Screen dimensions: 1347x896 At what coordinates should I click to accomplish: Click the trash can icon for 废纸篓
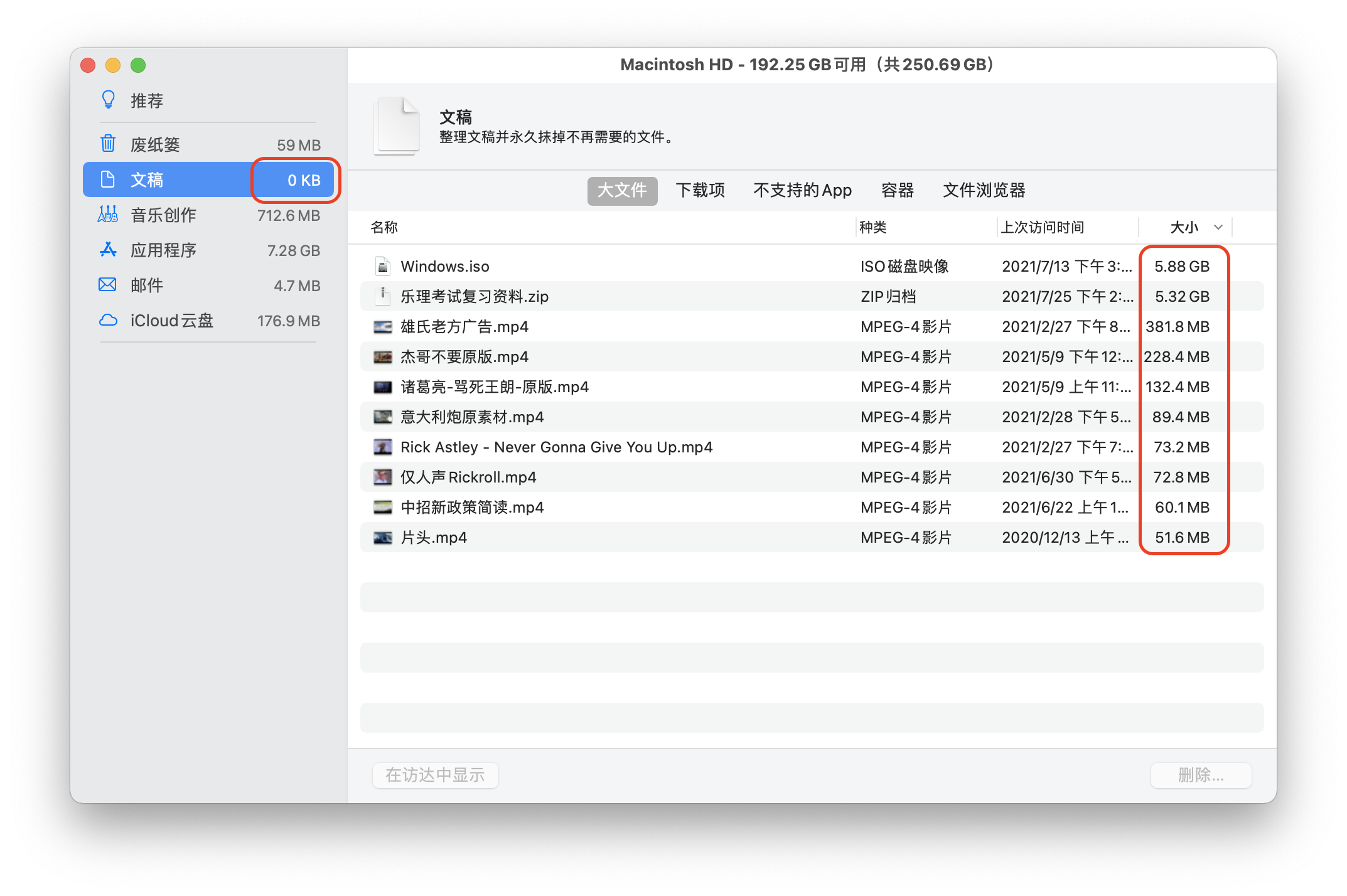(108, 144)
